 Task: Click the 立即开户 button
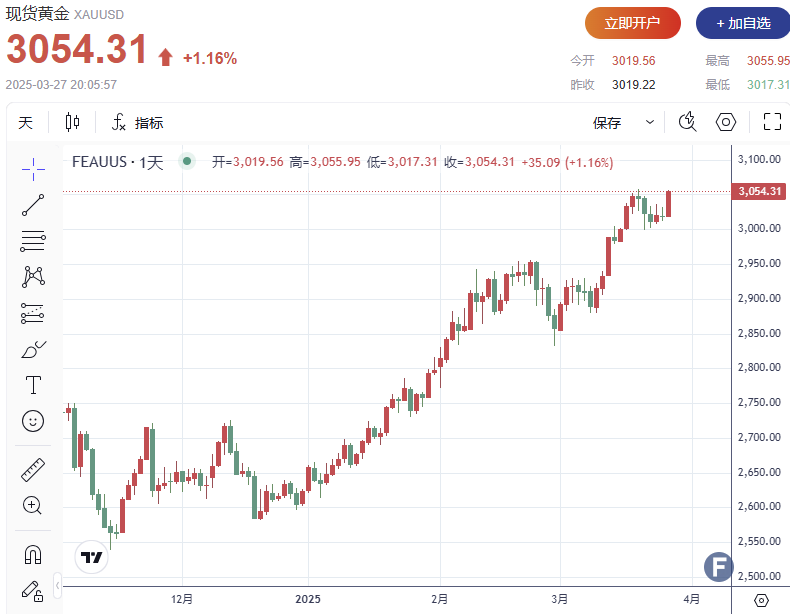pyautogui.click(x=633, y=23)
